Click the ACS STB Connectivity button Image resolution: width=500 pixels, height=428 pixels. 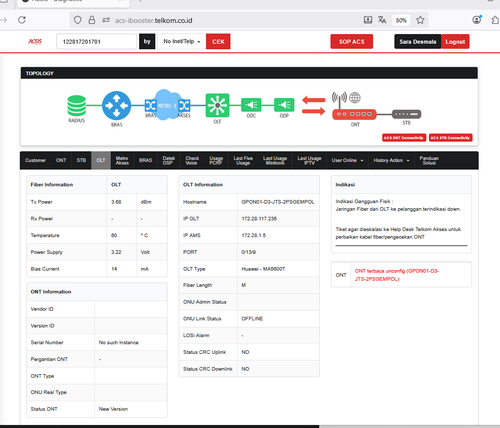click(451, 138)
